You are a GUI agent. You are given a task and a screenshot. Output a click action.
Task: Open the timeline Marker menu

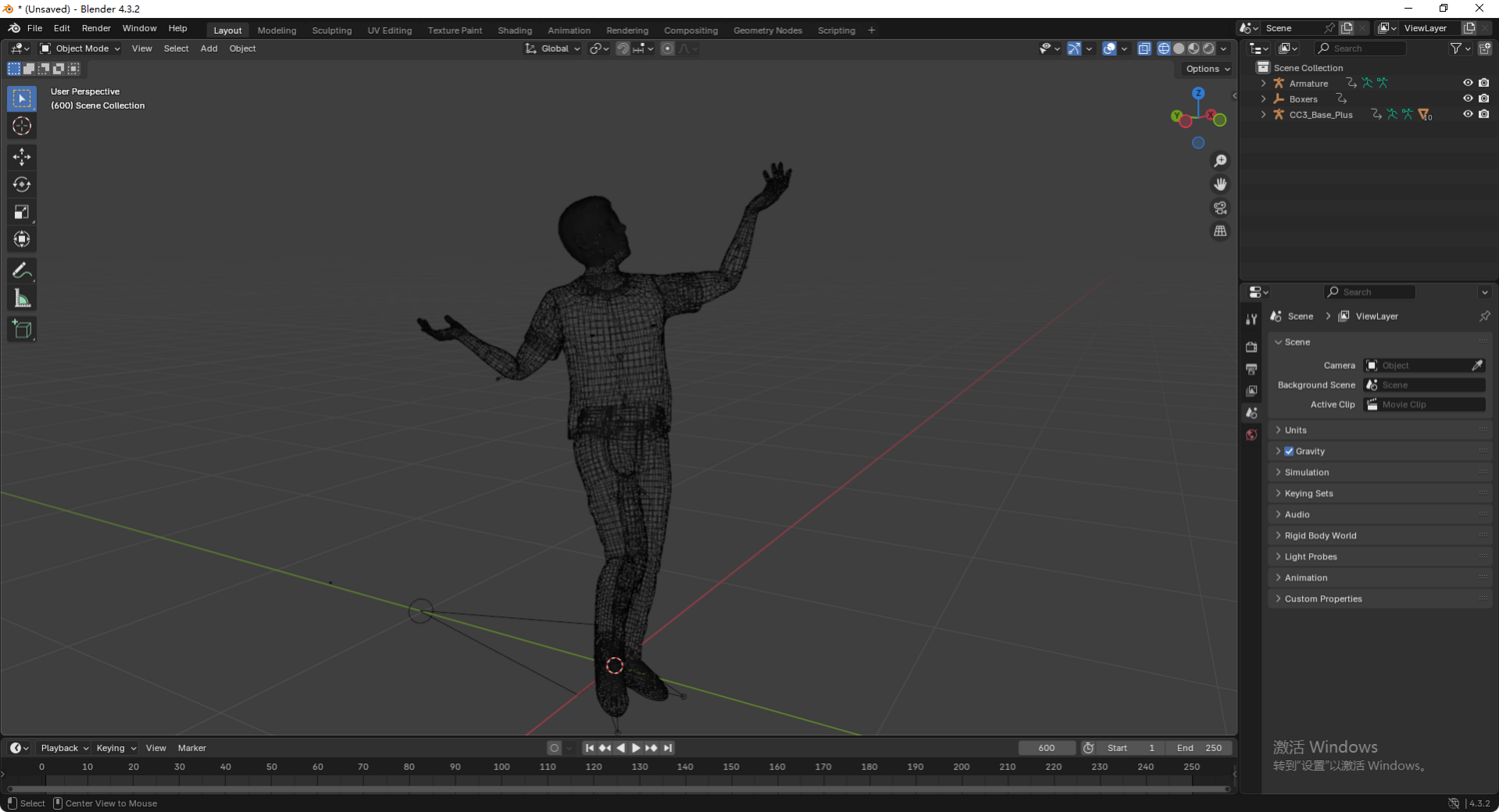[x=192, y=748]
